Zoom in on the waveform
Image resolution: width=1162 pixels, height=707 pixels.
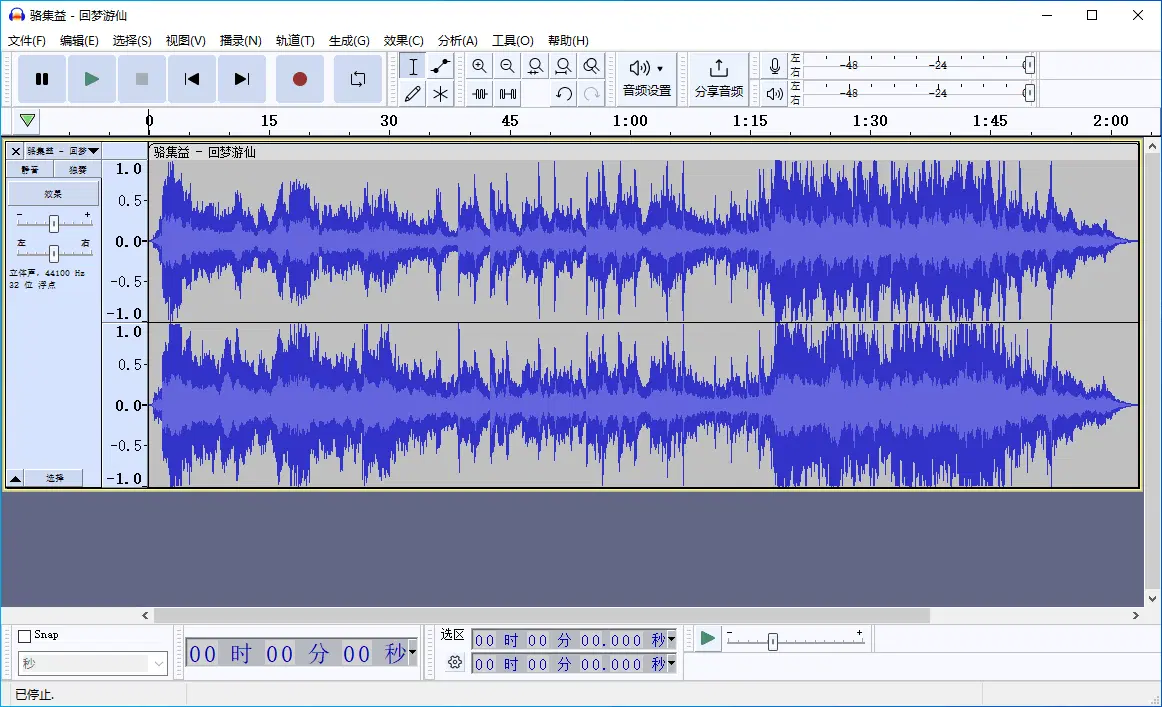click(480, 66)
